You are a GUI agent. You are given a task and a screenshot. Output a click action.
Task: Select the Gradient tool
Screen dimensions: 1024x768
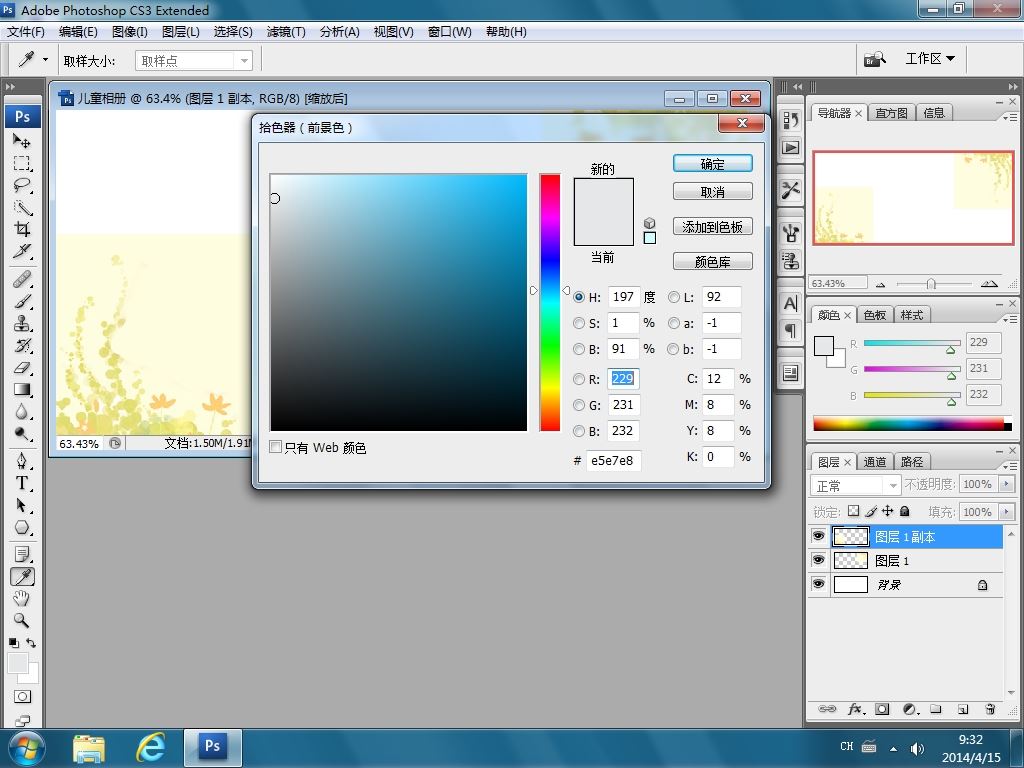click(22, 390)
